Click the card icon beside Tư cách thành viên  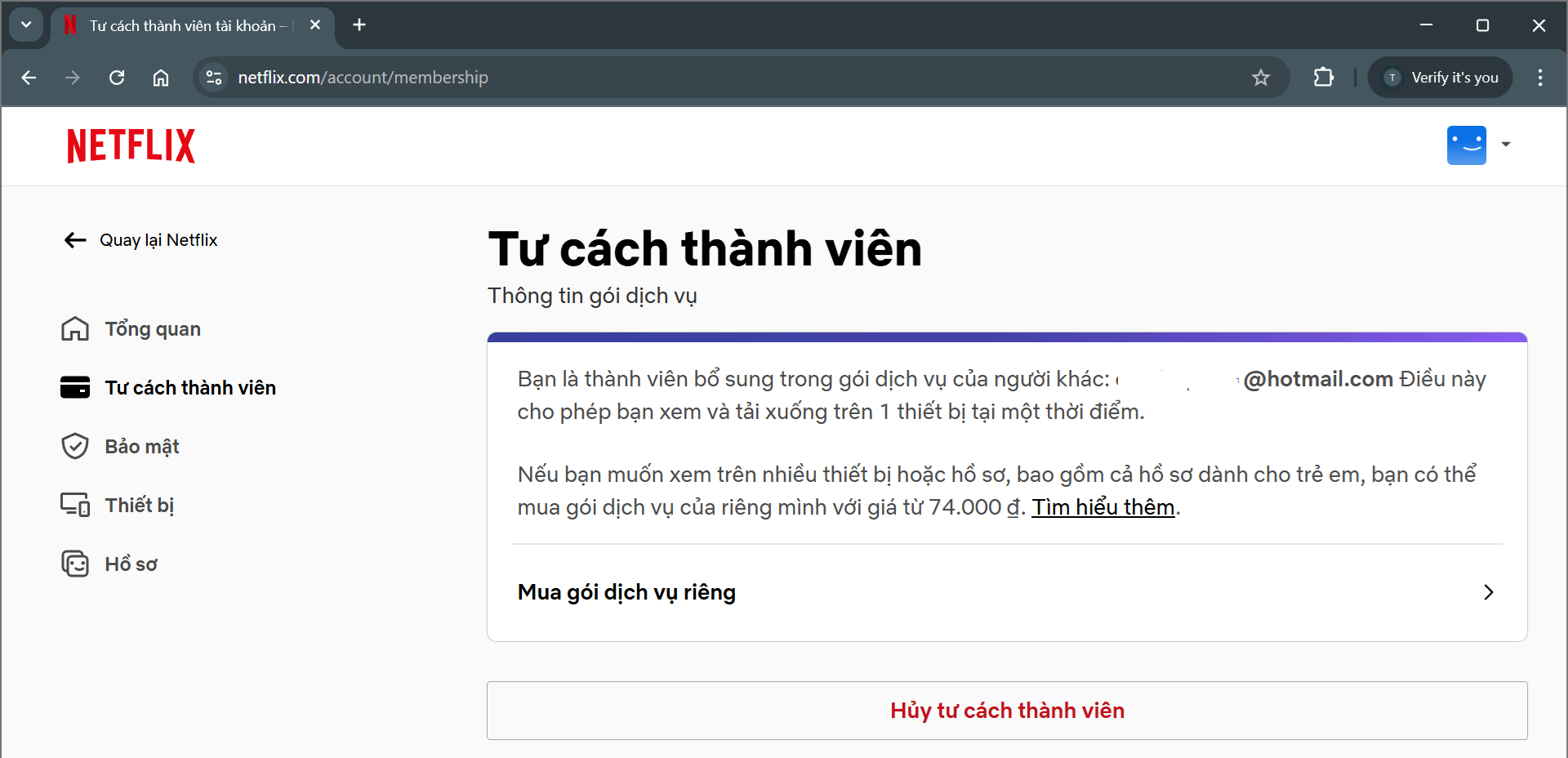click(75, 388)
